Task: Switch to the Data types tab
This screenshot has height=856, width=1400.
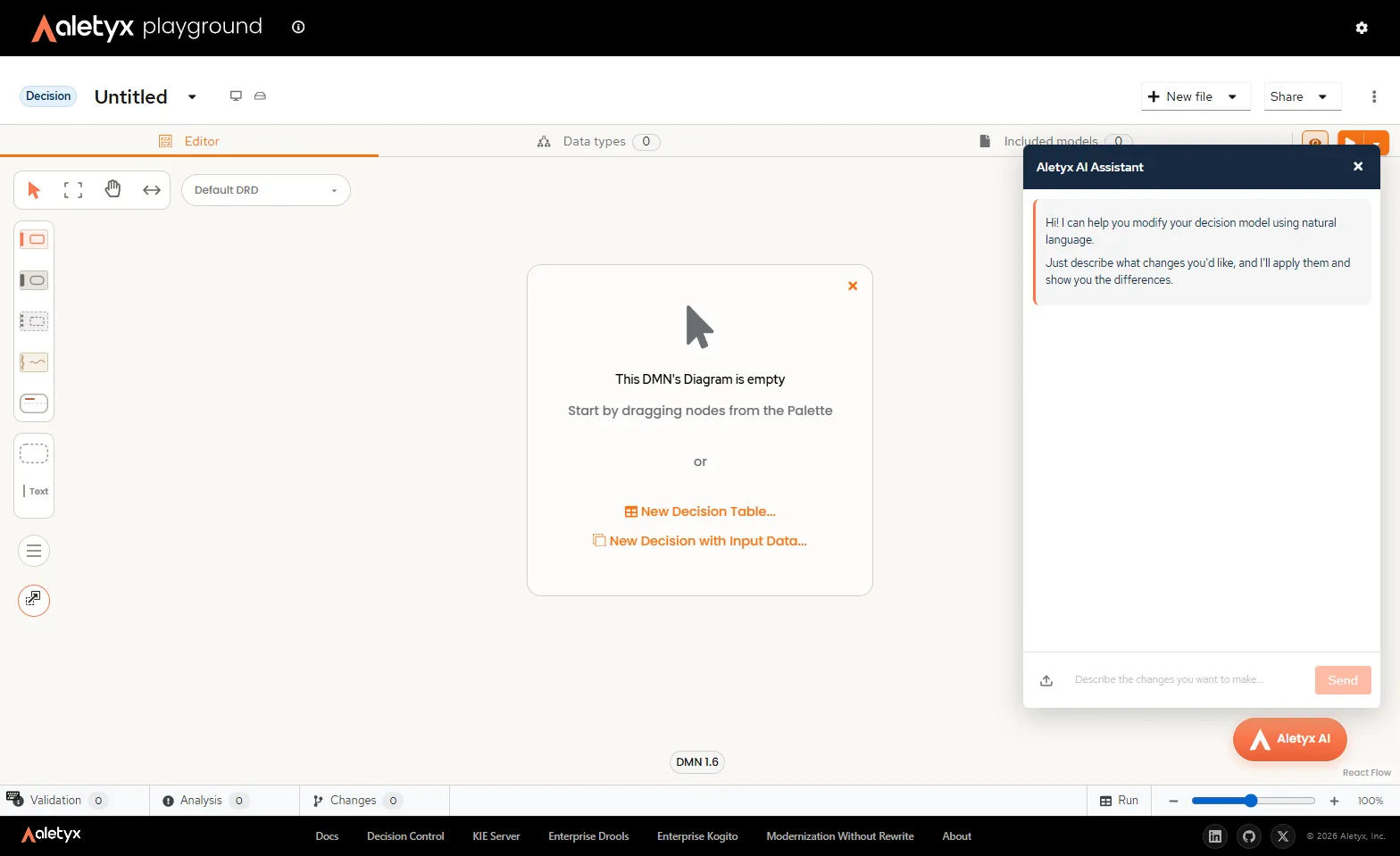Action: [599, 141]
